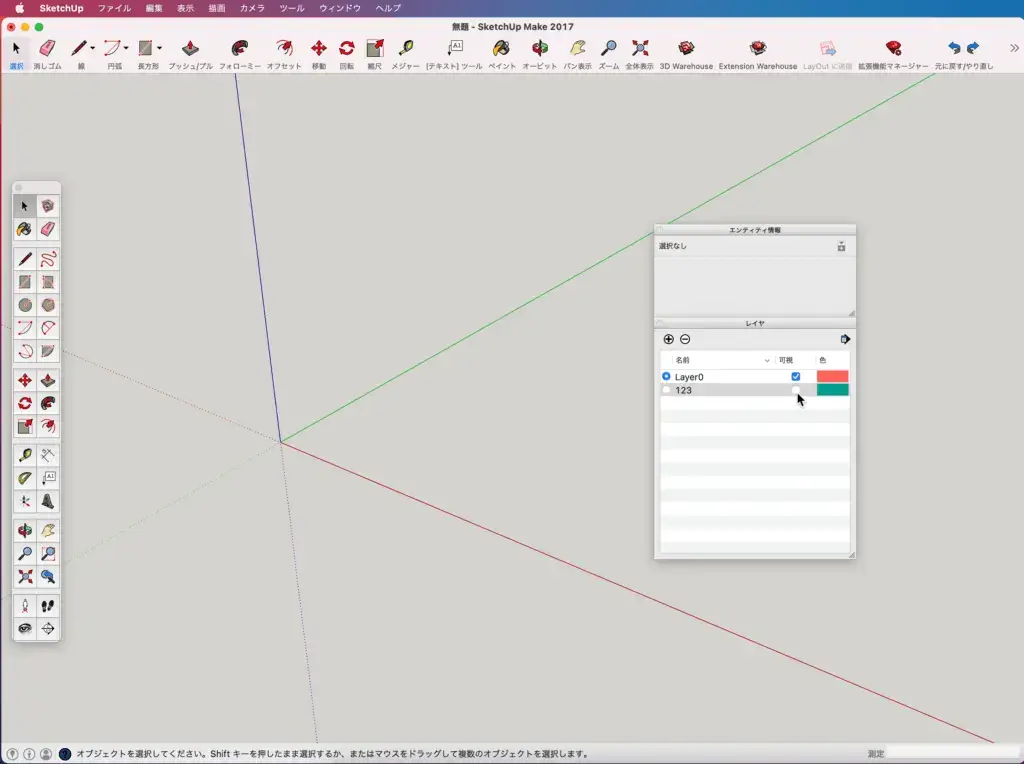This screenshot has height=764, width=1024.
Task: Show toolbar overflow chevron items
Action: 1014,48
